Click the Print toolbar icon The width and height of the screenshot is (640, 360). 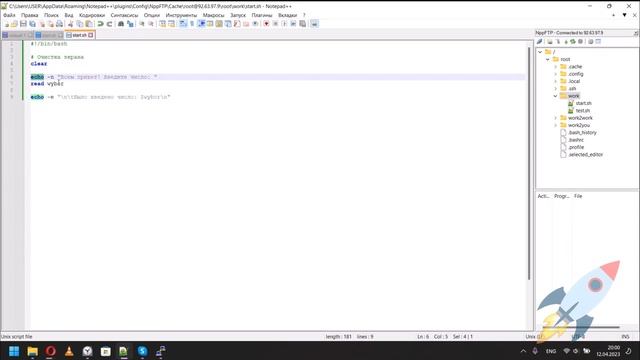[x=60, y=24]
